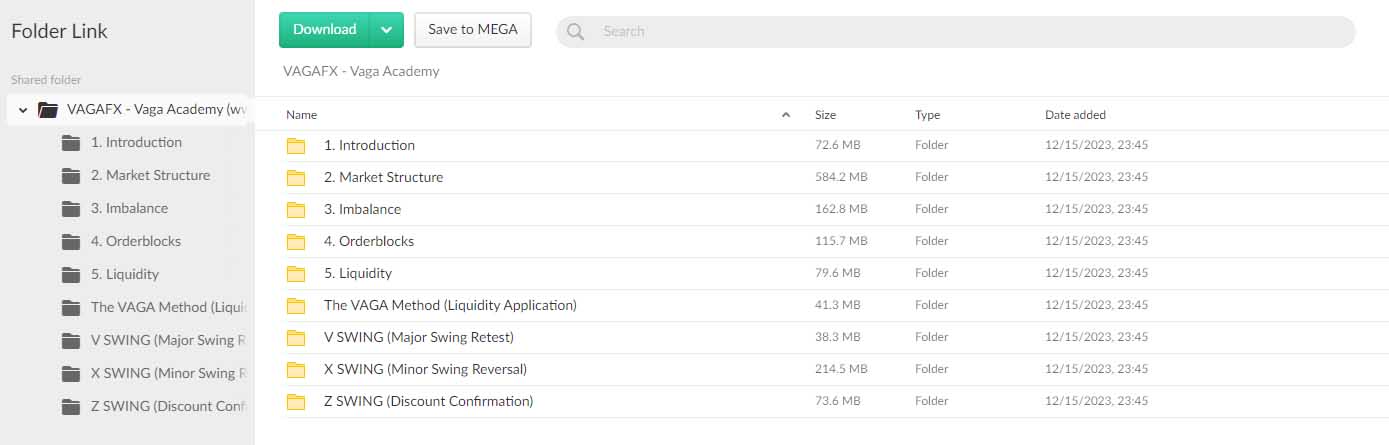The width and height of the screenshot is (1389, 445).
Task: Click yellow folder icon of 2. Market Structure row
Action: point(296,178)
